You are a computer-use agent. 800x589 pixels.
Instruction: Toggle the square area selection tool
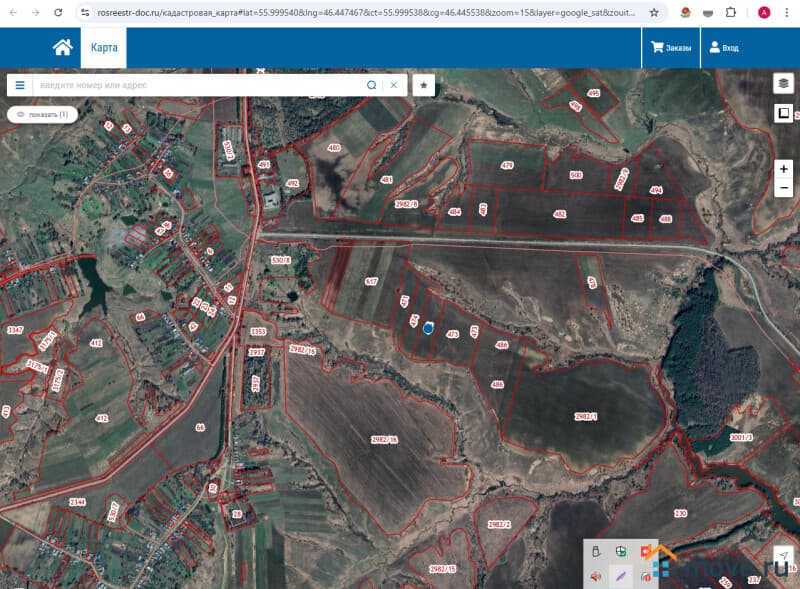[784, 113]
